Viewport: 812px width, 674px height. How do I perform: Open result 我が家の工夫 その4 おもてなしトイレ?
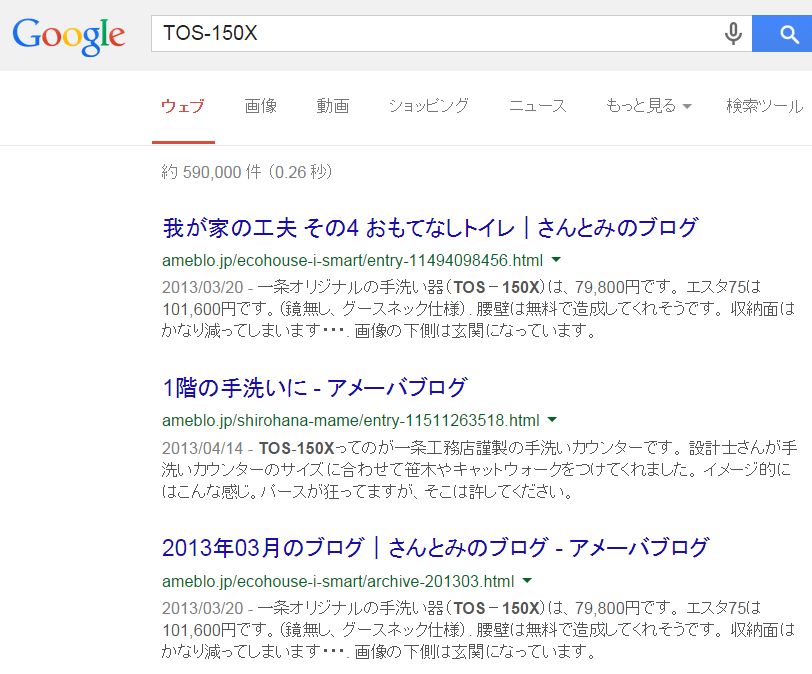pyautogui.click(x=430, y=228)
